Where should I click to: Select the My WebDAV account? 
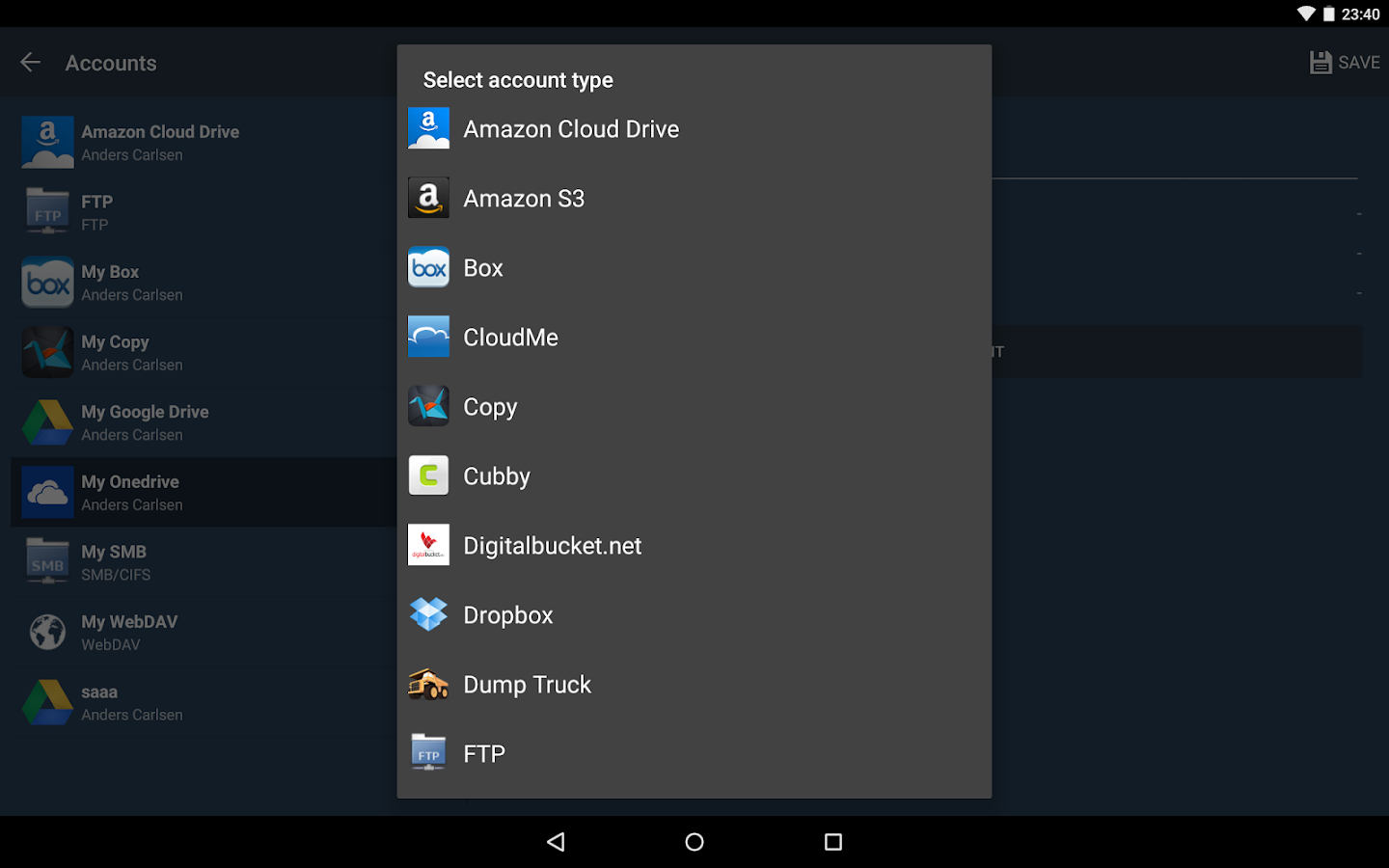(128, 632)
